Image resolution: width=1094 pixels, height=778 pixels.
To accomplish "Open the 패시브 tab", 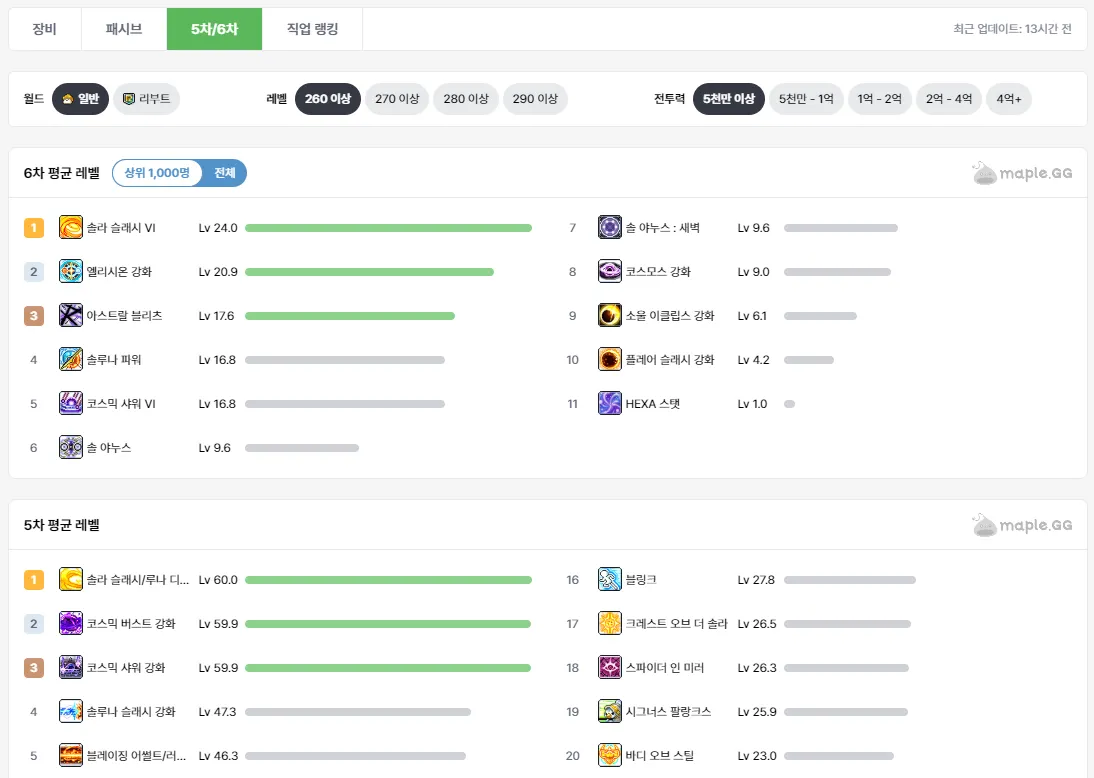I will point(123,29).
